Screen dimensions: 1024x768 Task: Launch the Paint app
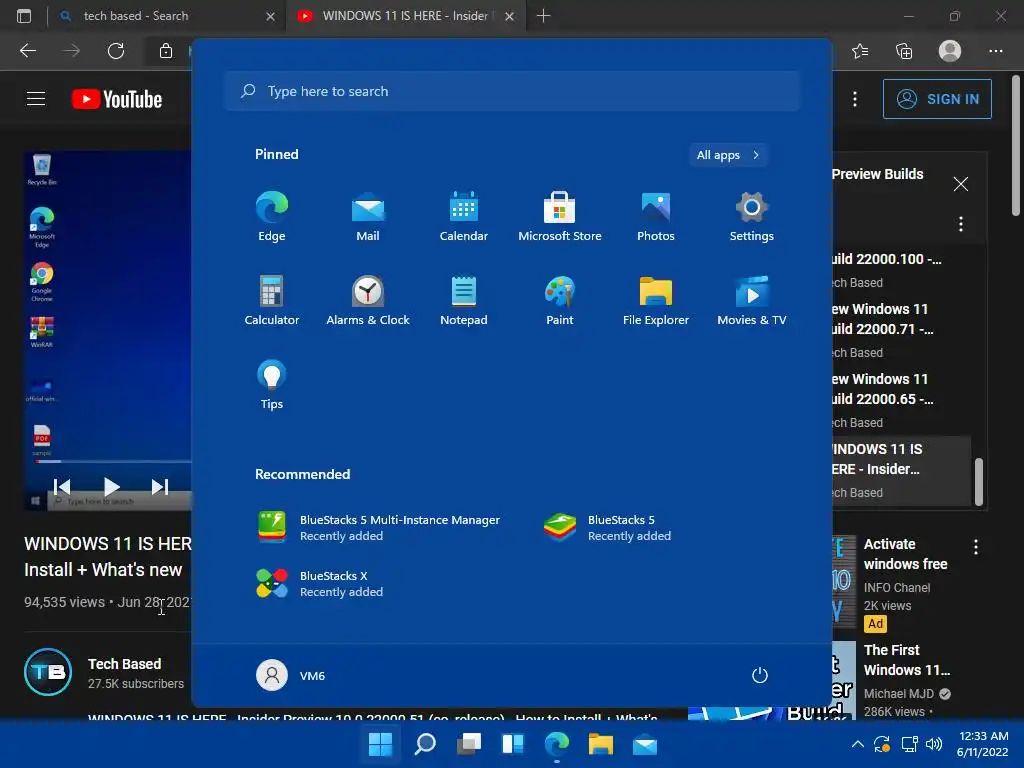[560, 300]
